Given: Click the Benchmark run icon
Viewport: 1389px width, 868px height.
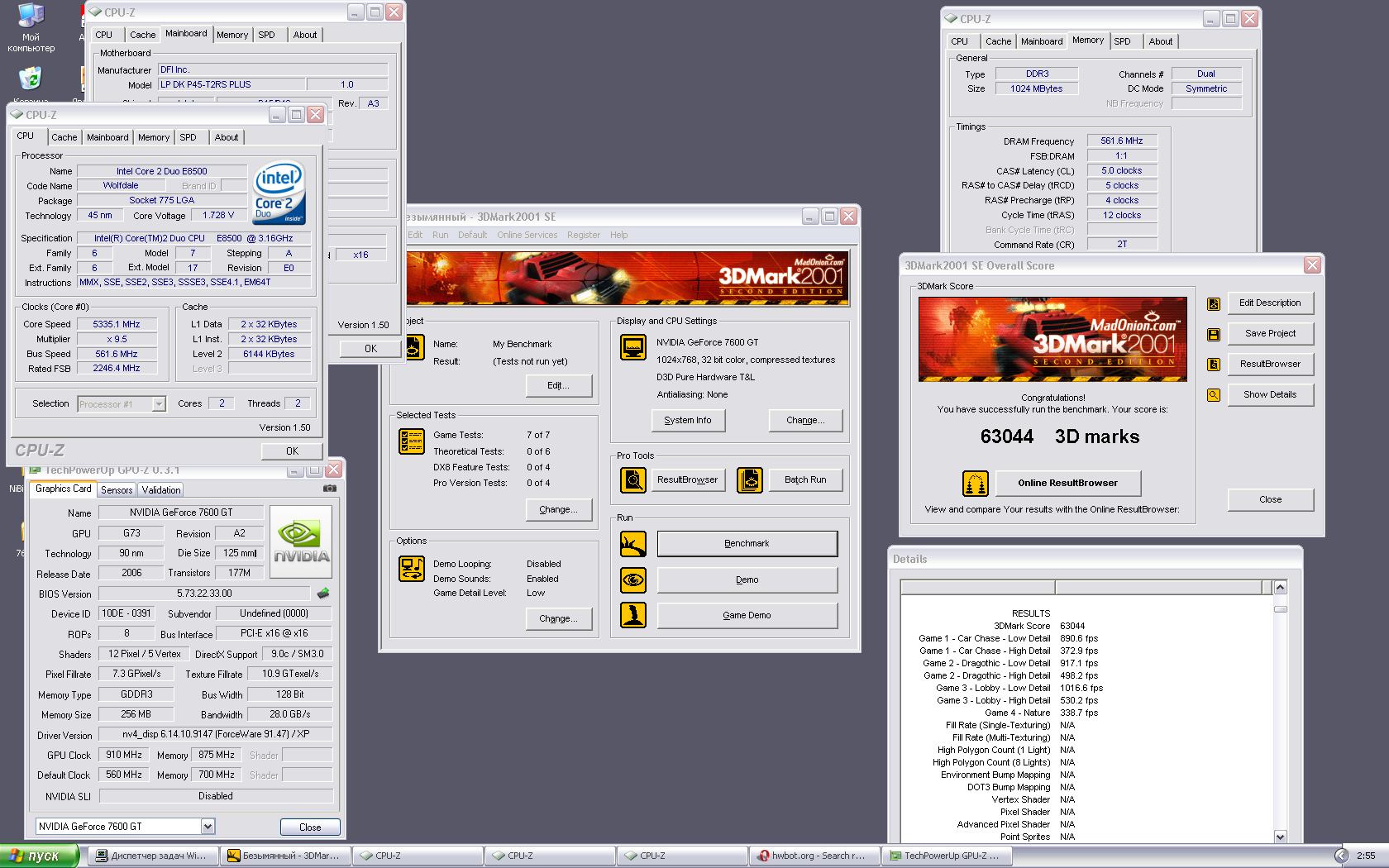Looking at the screenshot, I should point(633,543).
